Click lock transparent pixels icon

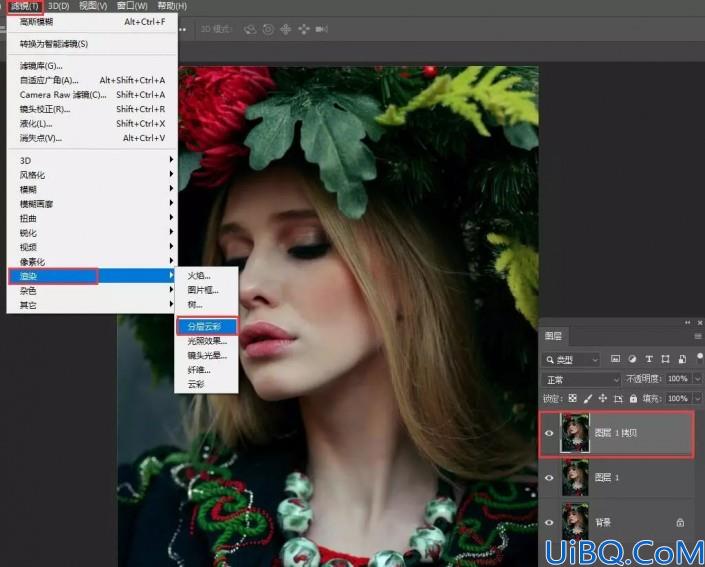pyautogui.click(x=572, y=398)
